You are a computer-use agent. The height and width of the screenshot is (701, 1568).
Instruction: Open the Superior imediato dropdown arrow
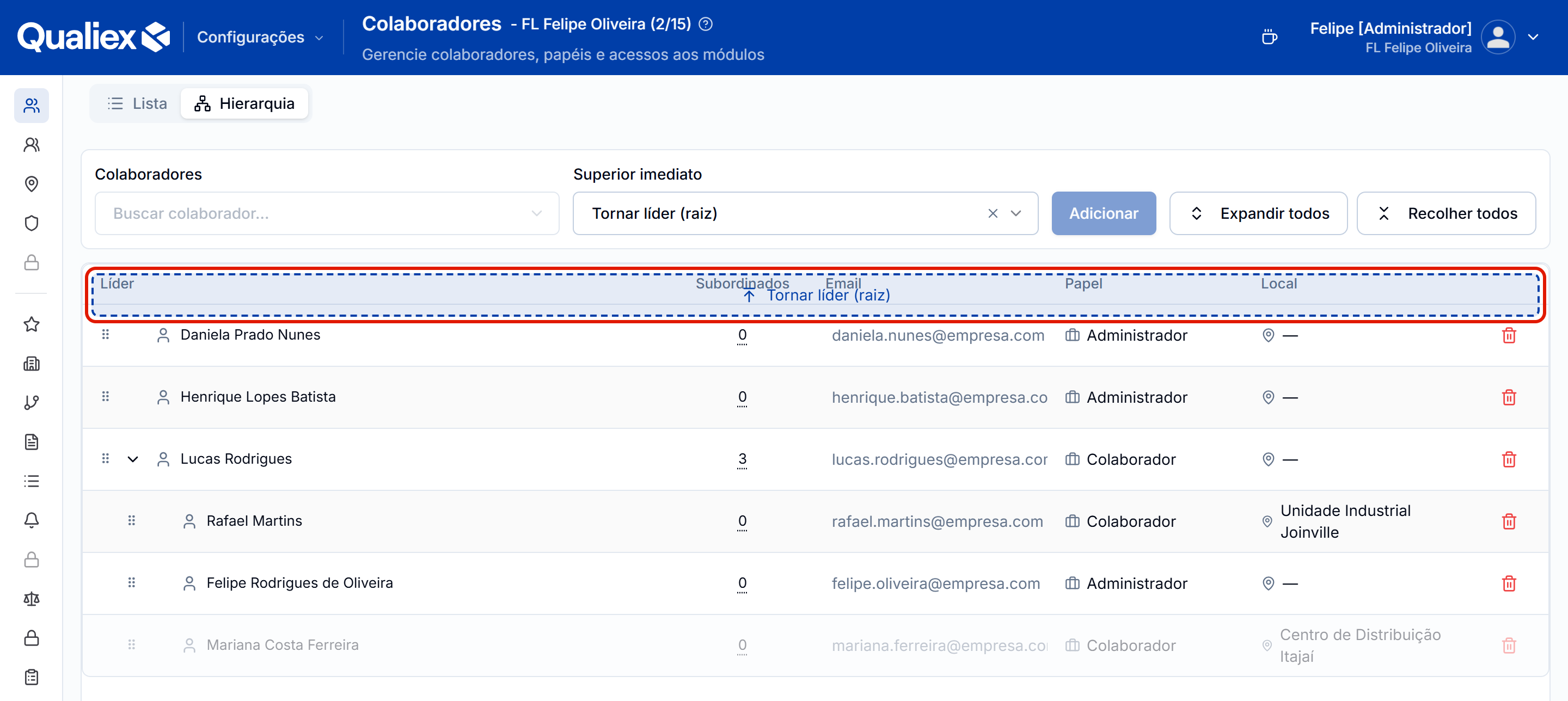pos(1015,213)
